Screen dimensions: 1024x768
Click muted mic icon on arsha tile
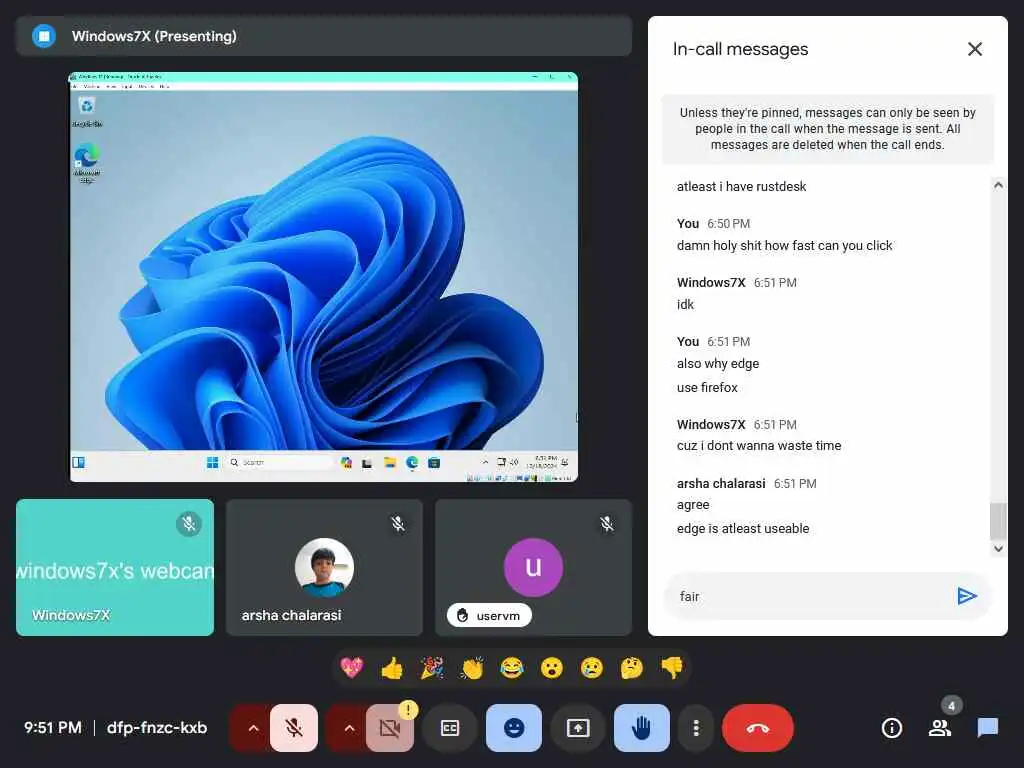[398, 524]
